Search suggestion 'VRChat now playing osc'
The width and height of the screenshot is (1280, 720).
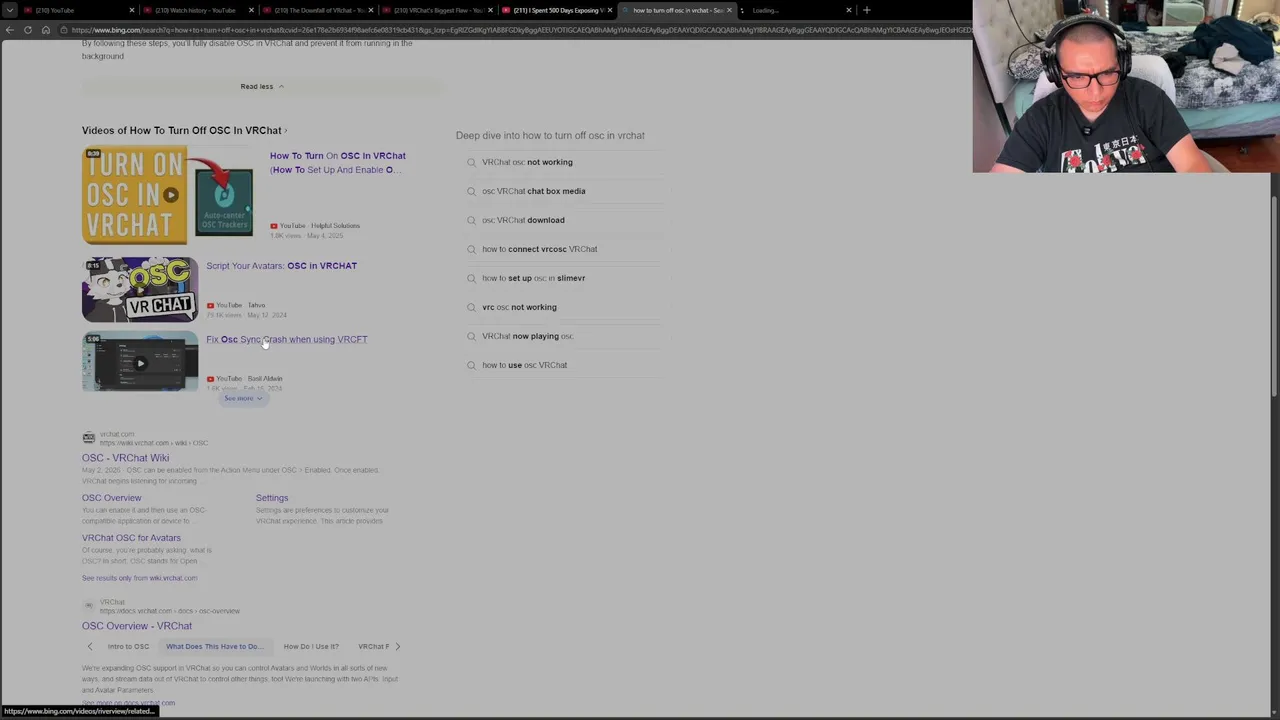point(565,336)
